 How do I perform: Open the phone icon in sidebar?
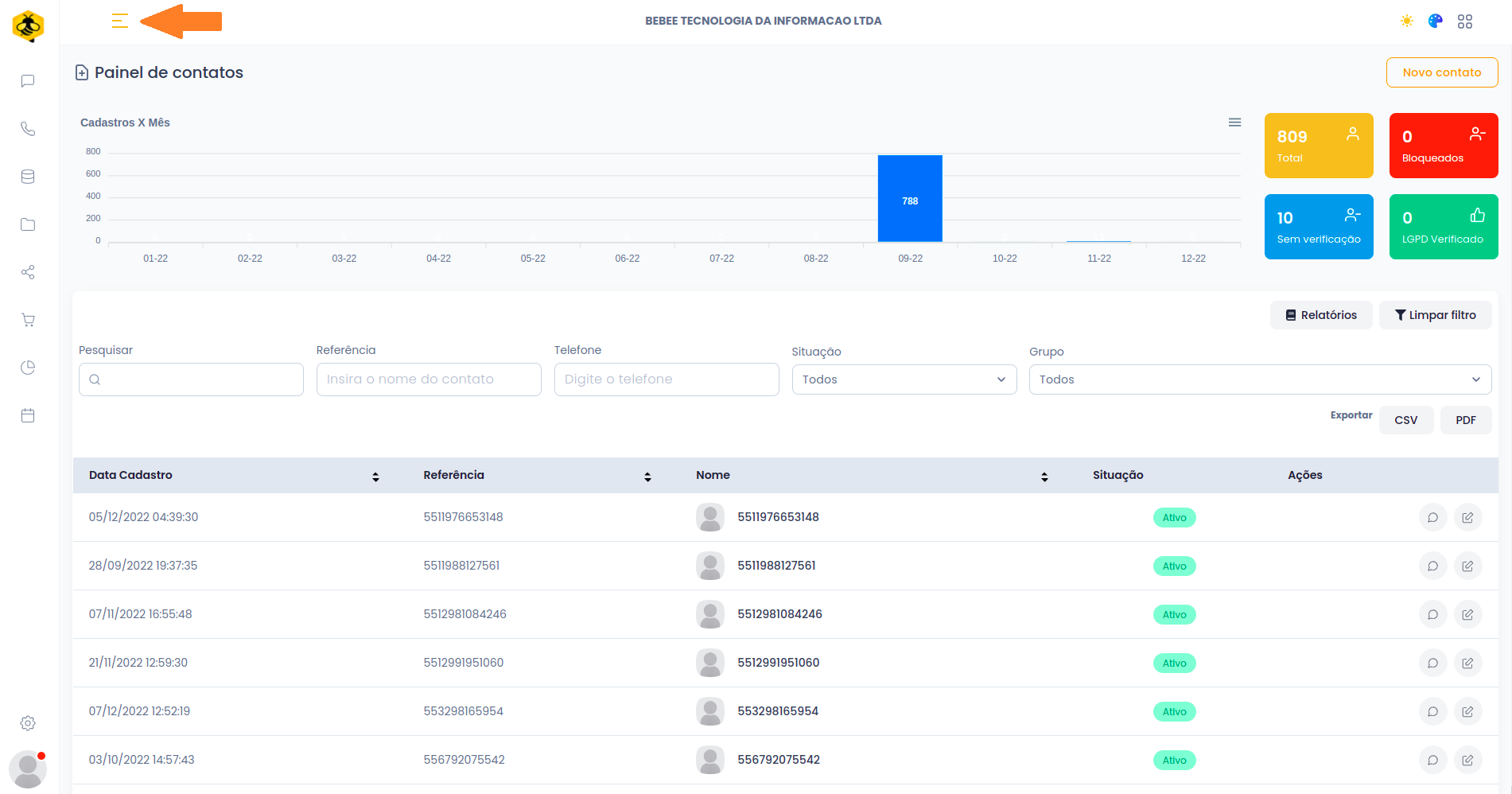28,129
